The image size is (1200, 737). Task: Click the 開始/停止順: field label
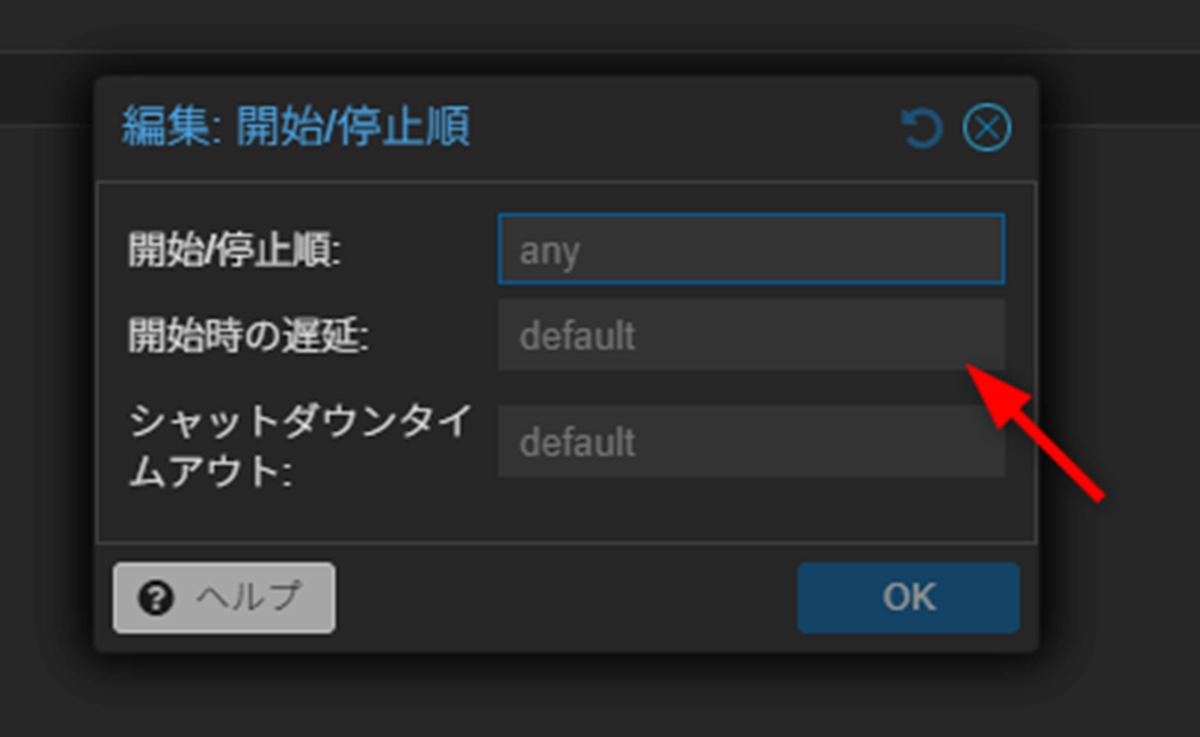[x=235, y=250]
